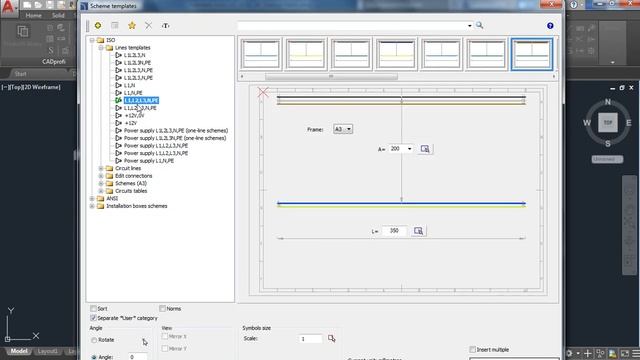Click the thumbnail strip right scroll arrow

554,76
